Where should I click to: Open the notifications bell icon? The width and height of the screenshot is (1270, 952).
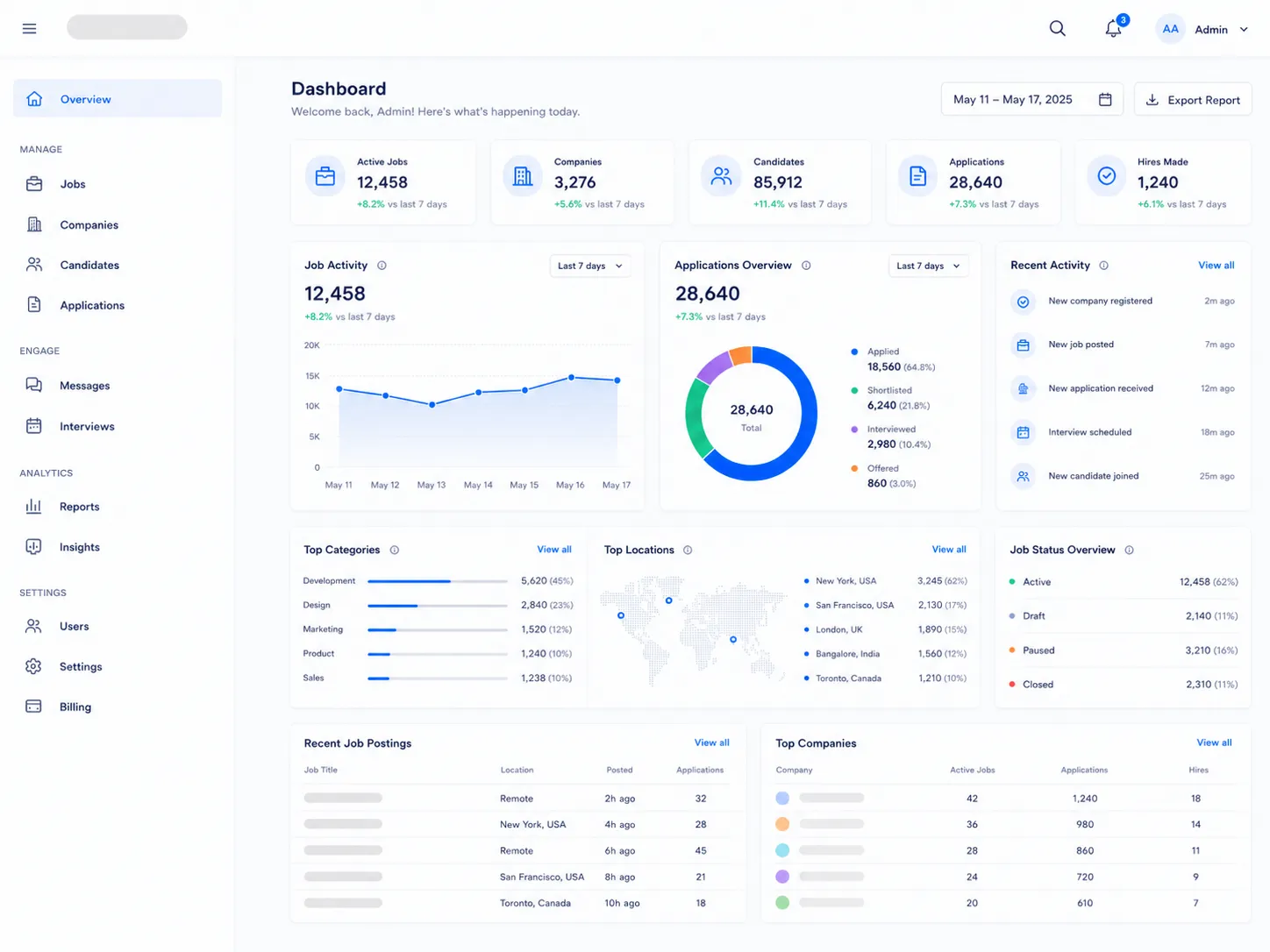click(x=1113, y=29)
